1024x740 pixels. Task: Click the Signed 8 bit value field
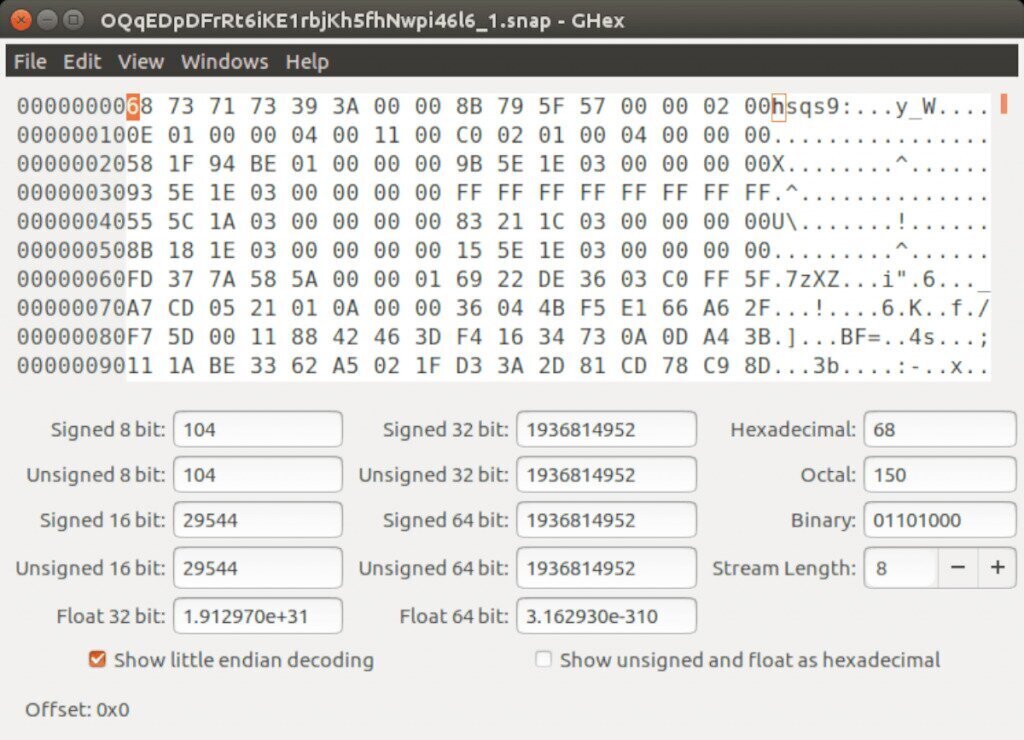(257, 429)
